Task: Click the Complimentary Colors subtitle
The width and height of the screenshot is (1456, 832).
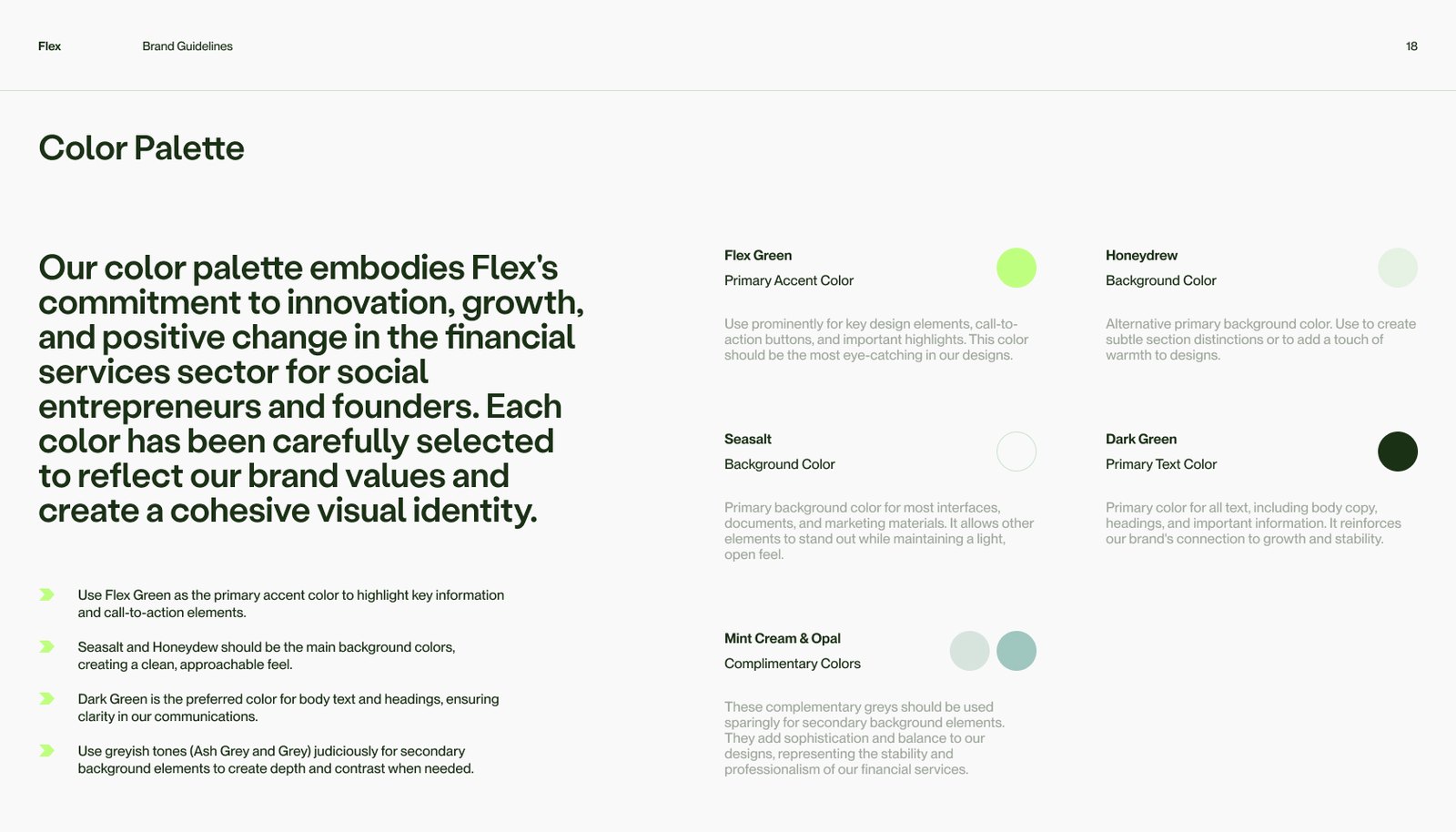Action: [x=793, y=664]
